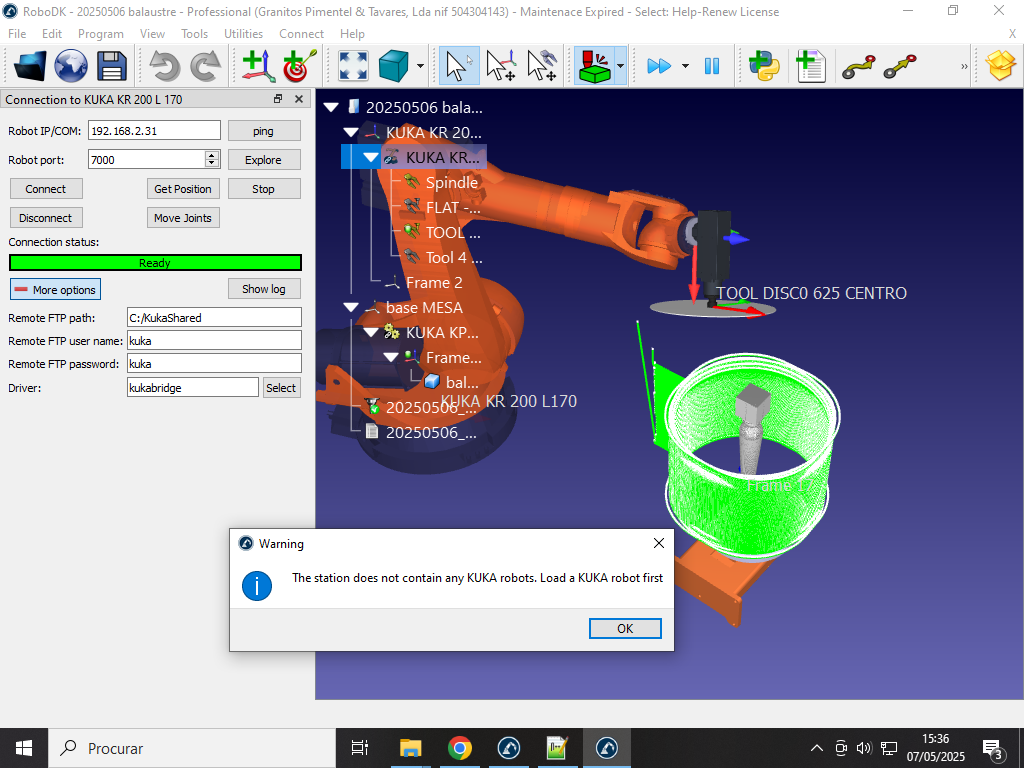The width and height of the screenshot is (1024, 768).
Task: Collapse the base MESA tree node
Action: coord(351,308)
